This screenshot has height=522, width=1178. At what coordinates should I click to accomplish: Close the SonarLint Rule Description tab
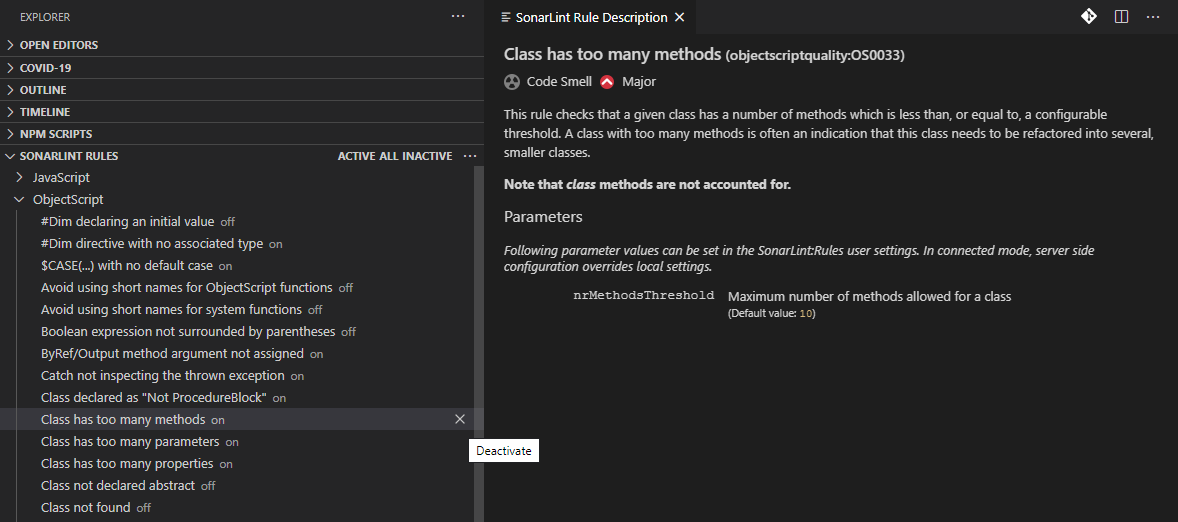click(679, 17)
